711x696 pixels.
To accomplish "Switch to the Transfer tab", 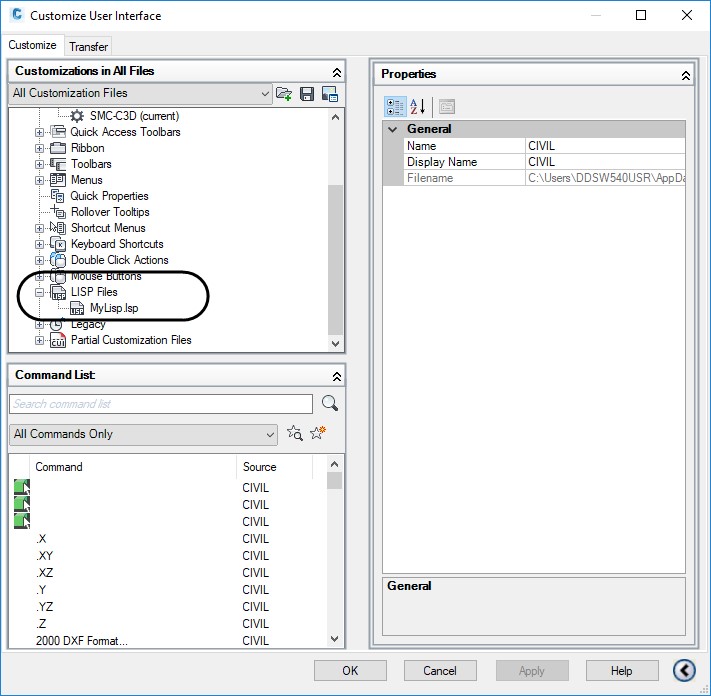I will coord(88,47).
